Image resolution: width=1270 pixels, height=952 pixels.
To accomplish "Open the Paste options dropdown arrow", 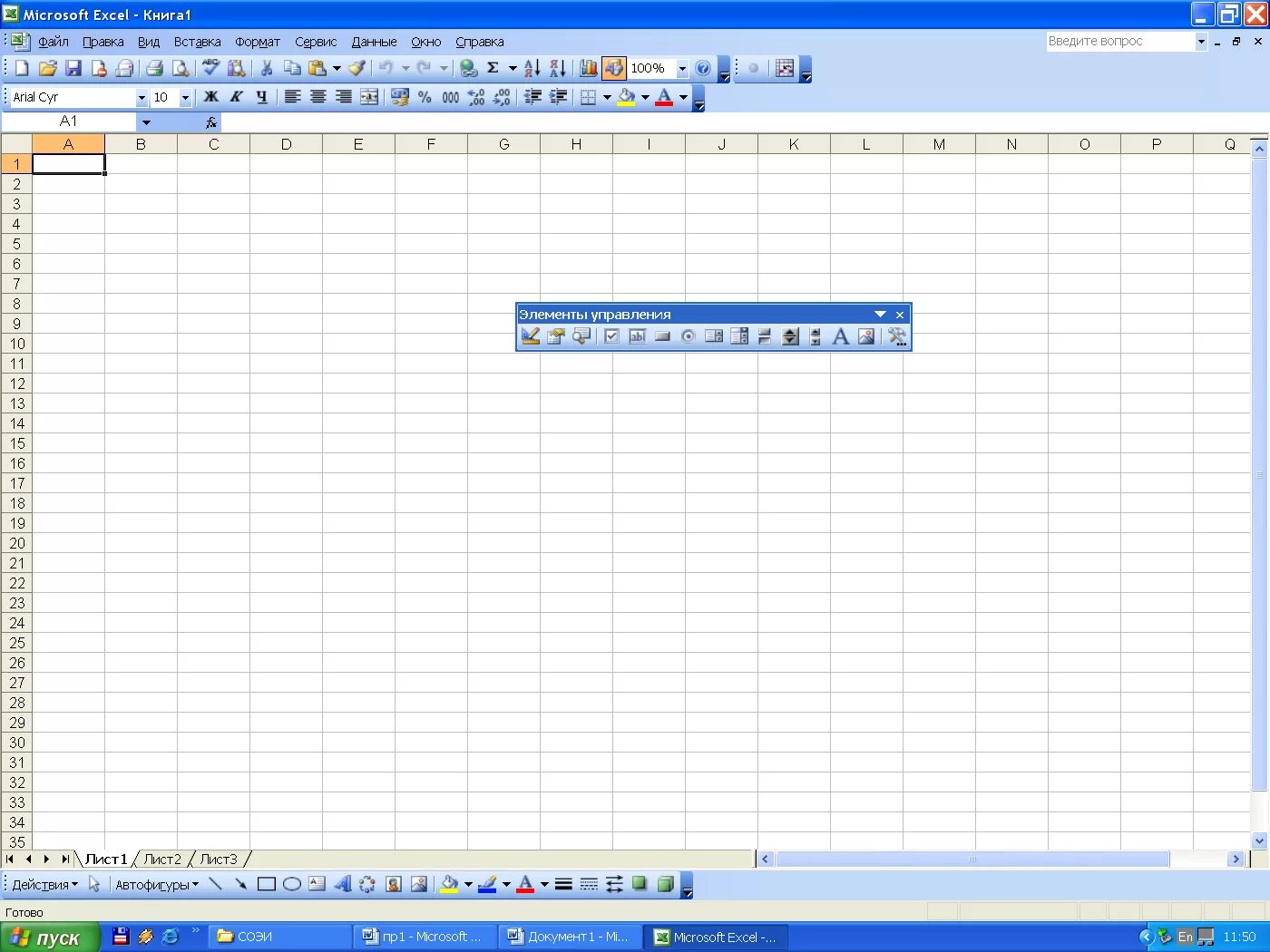I will pyautogui.click(x=337, y=68).
